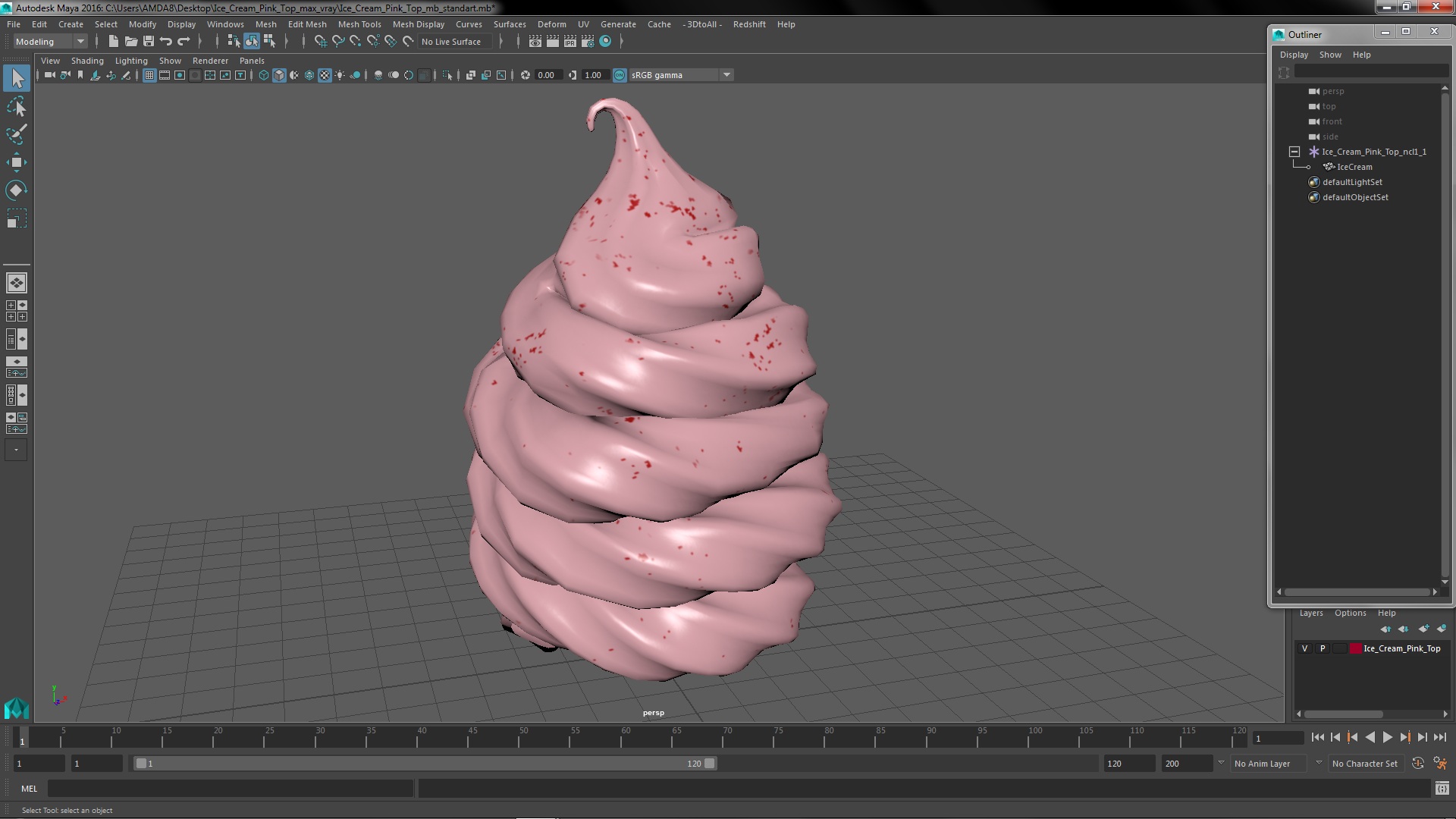Collapse Ice_Cream_Pink_Top_ncl1_1 node in Outliner
The width and height of the screenshot is (1456, 819).
point(1294,152)
